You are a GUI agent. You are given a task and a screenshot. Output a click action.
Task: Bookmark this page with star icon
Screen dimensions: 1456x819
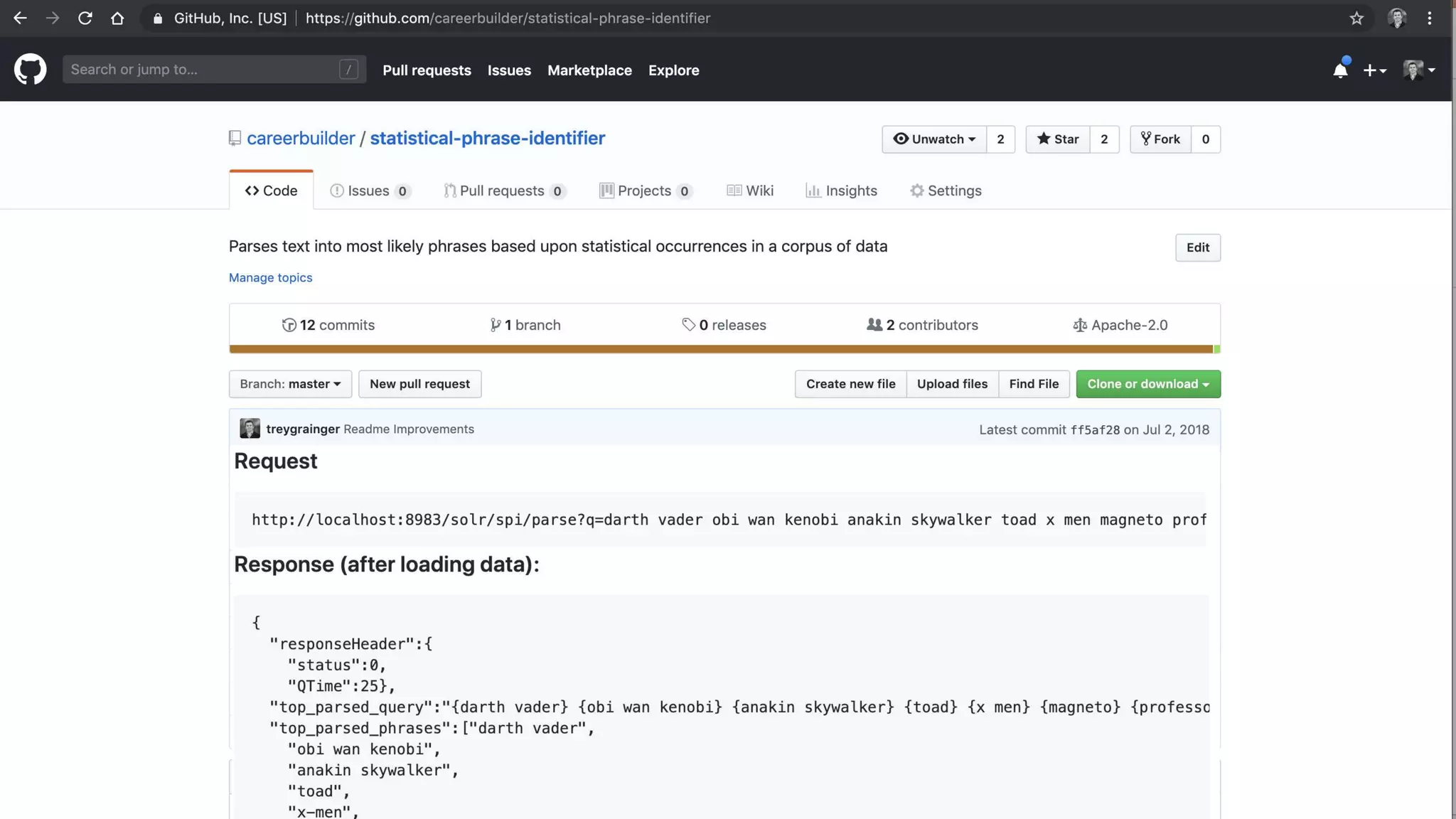(x=1356, y=18)
